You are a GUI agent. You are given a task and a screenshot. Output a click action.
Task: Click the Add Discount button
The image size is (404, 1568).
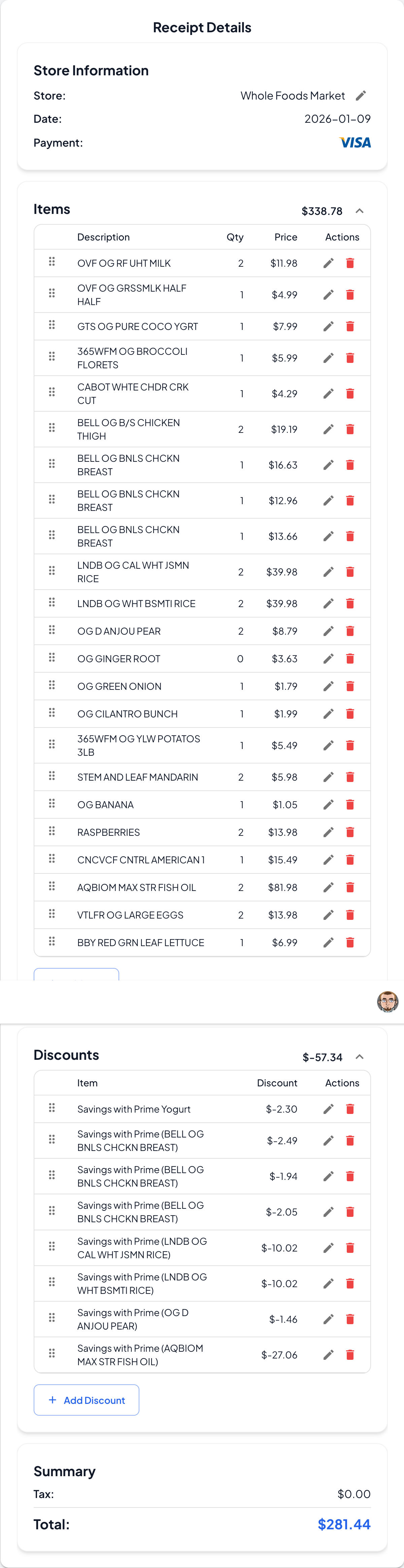[86, 1400]
